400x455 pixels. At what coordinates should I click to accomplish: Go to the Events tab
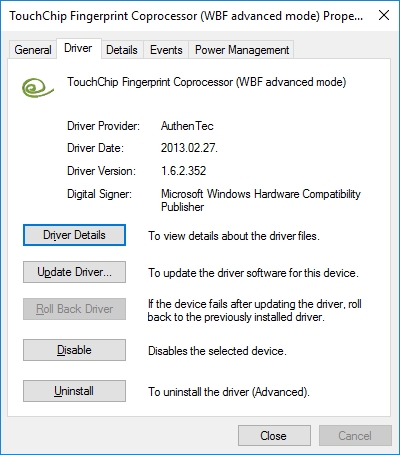pyautogui.click(x=166, y=50)
